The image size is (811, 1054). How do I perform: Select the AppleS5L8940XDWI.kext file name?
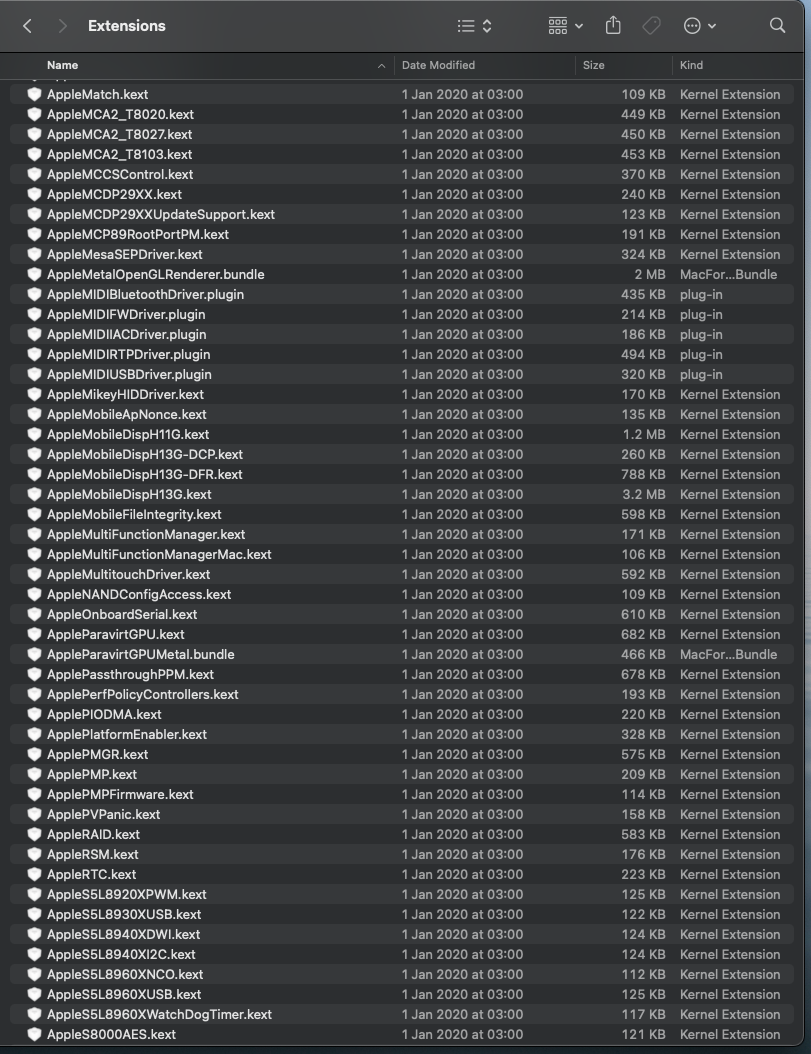pos(124,934)
